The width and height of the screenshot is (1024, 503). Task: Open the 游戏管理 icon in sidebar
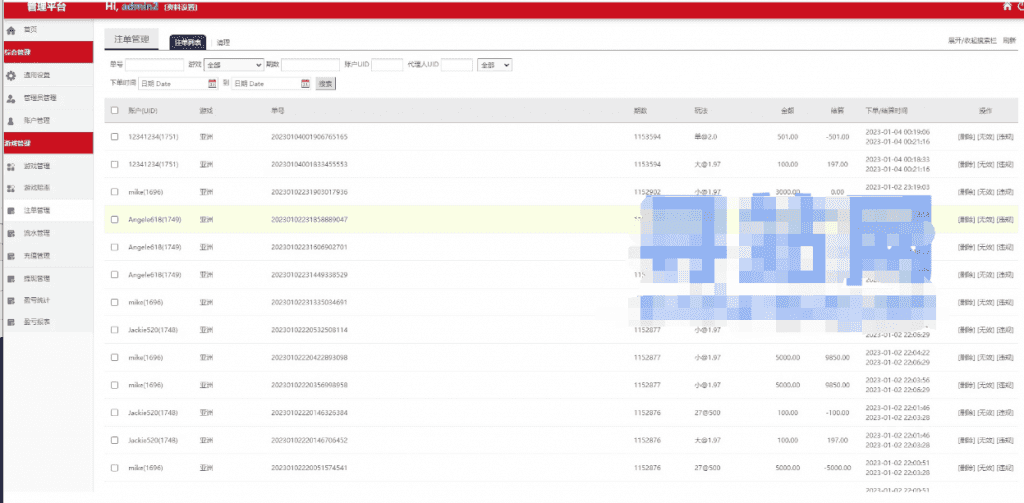10,166
